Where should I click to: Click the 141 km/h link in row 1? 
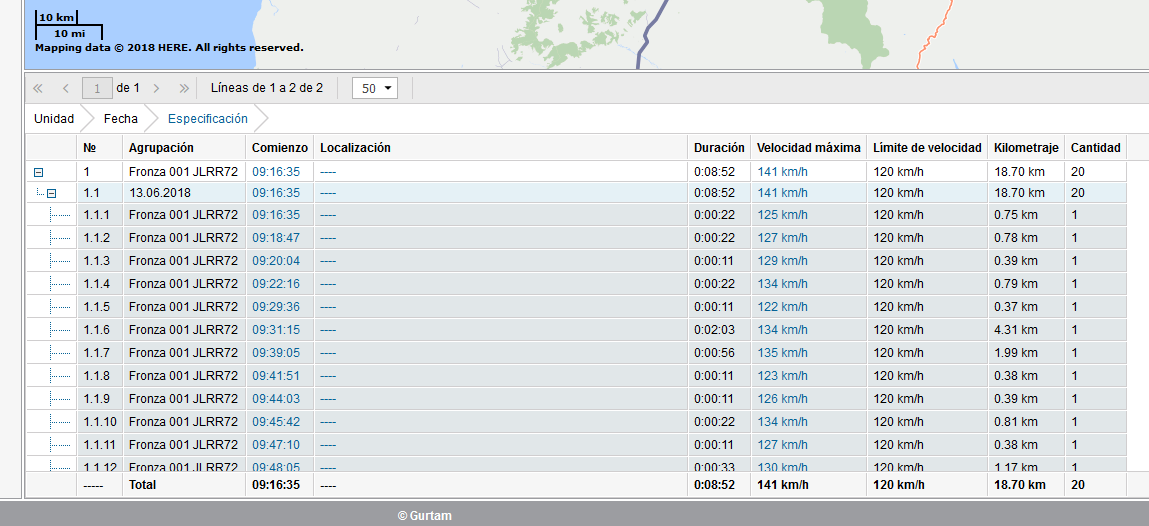(781, 172)
